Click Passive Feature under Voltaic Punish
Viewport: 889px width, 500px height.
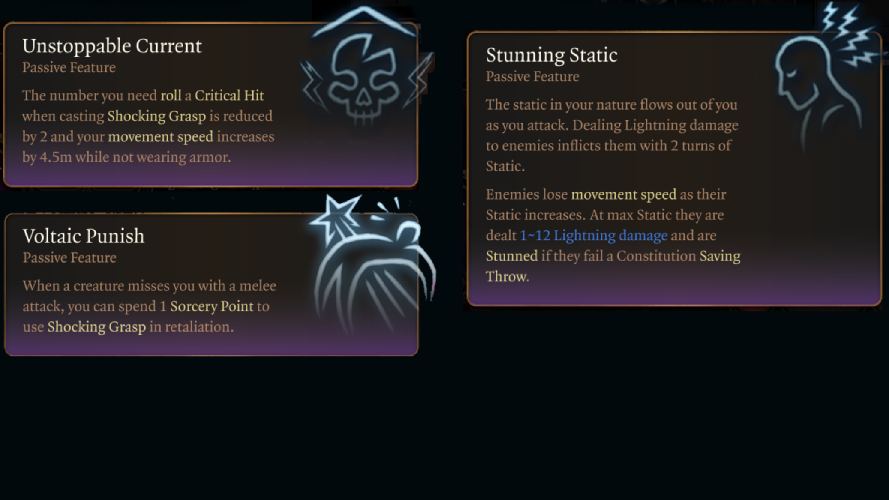(69, 258)
